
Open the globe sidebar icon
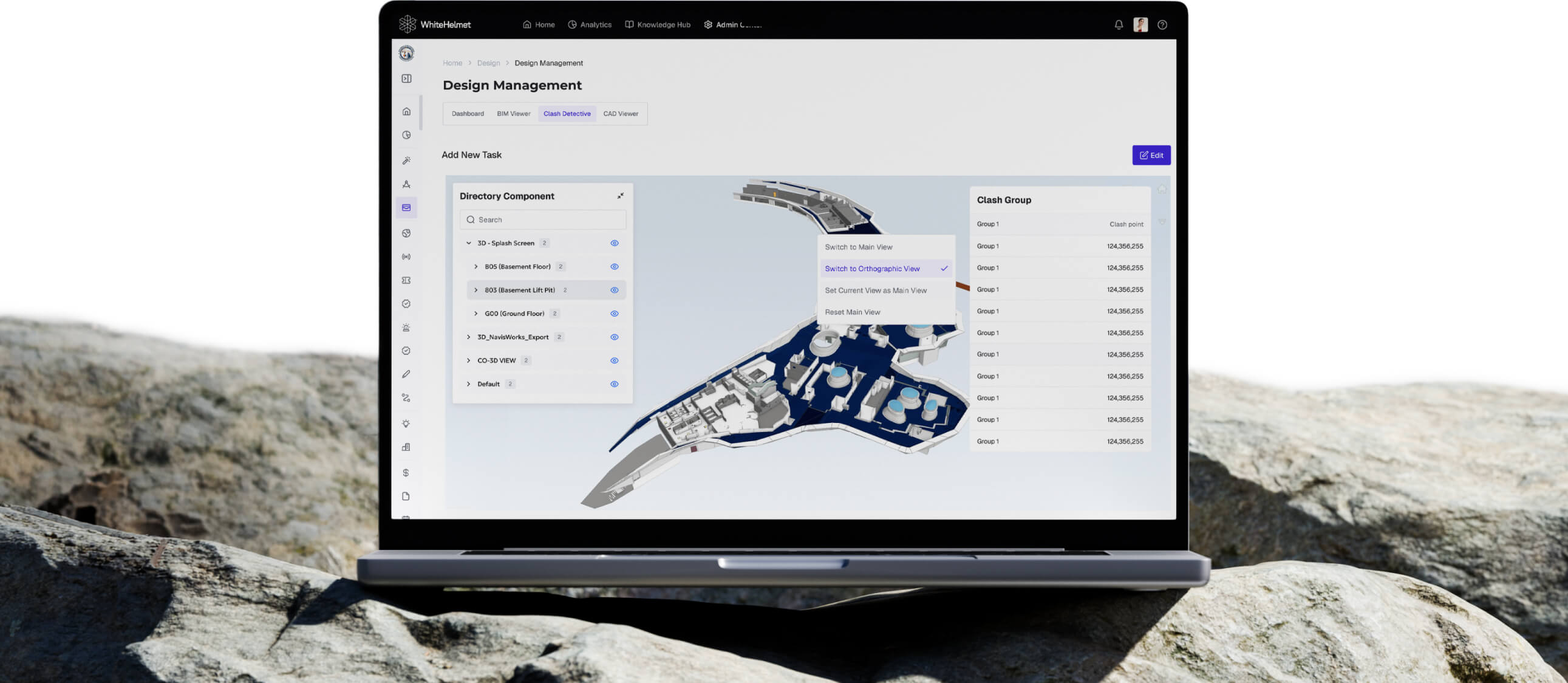(407, 233)
